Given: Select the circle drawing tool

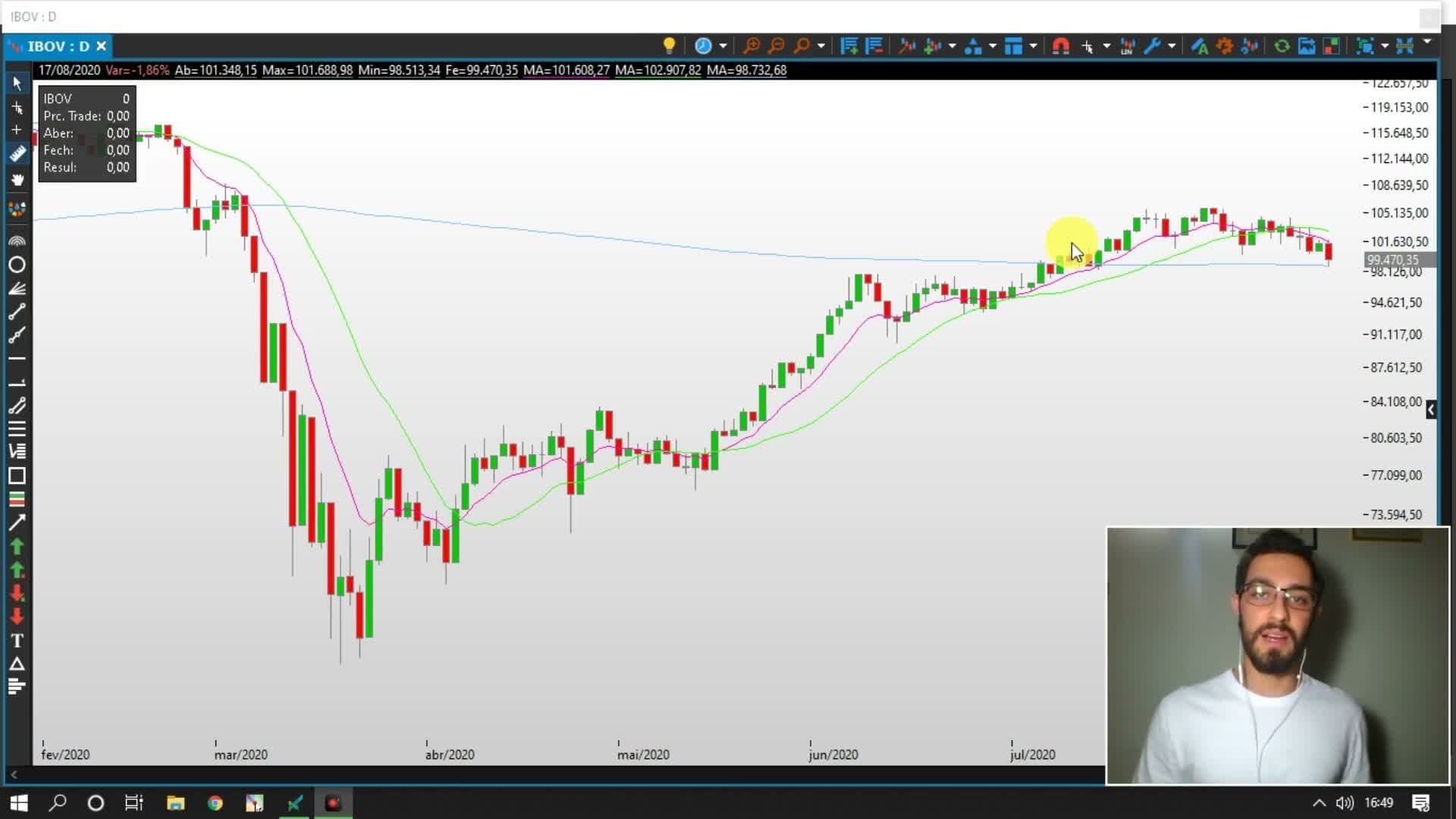Looking at the screenshot, I should 17,265.
